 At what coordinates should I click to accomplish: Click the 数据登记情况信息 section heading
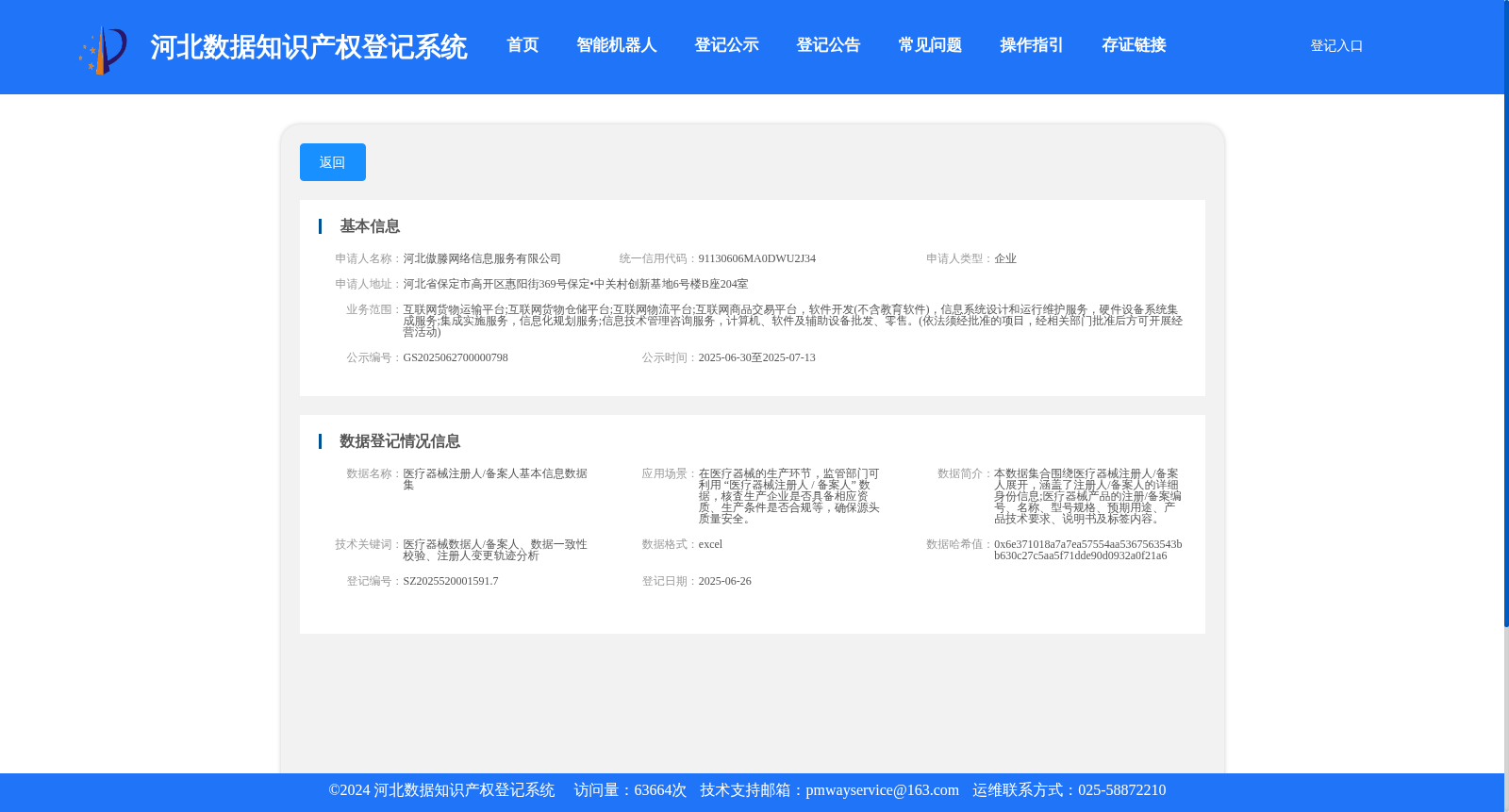click(x=400, y=441)
